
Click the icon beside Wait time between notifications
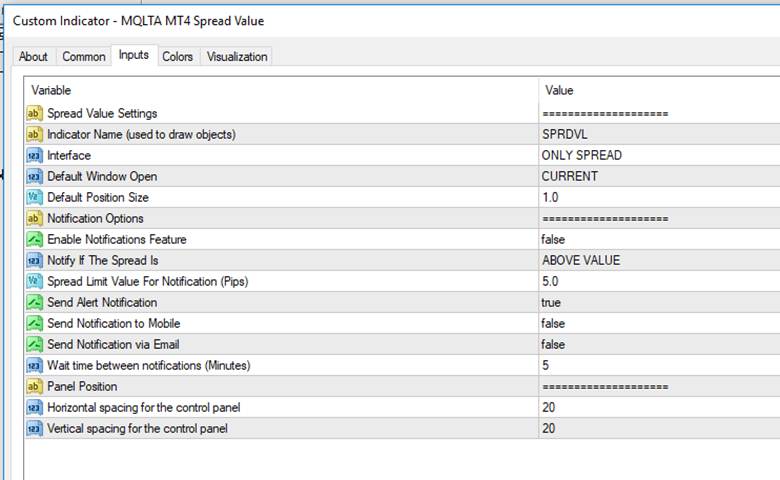click(x=34, y=365)
